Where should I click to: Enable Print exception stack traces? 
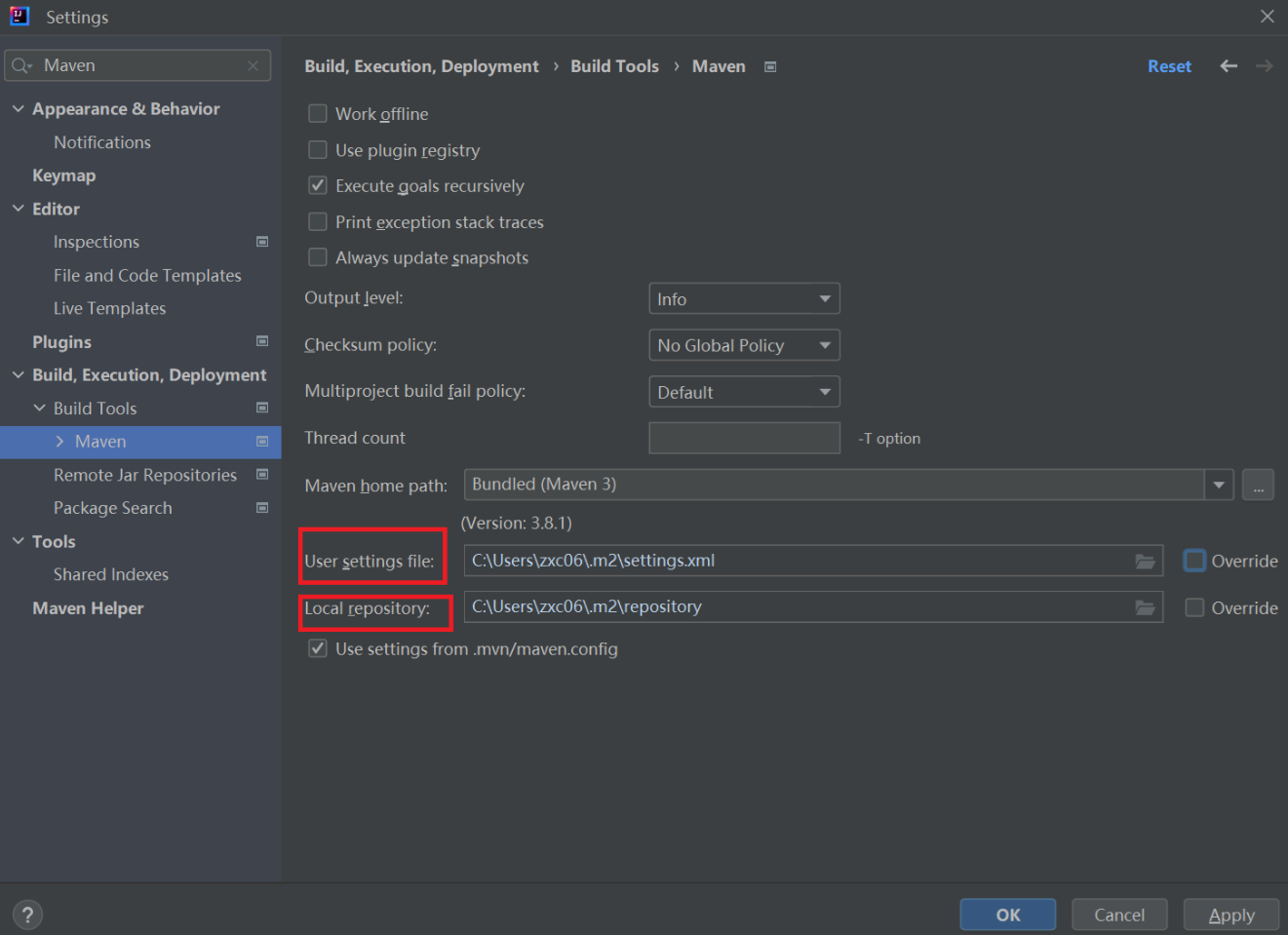[x=318, y=221]
